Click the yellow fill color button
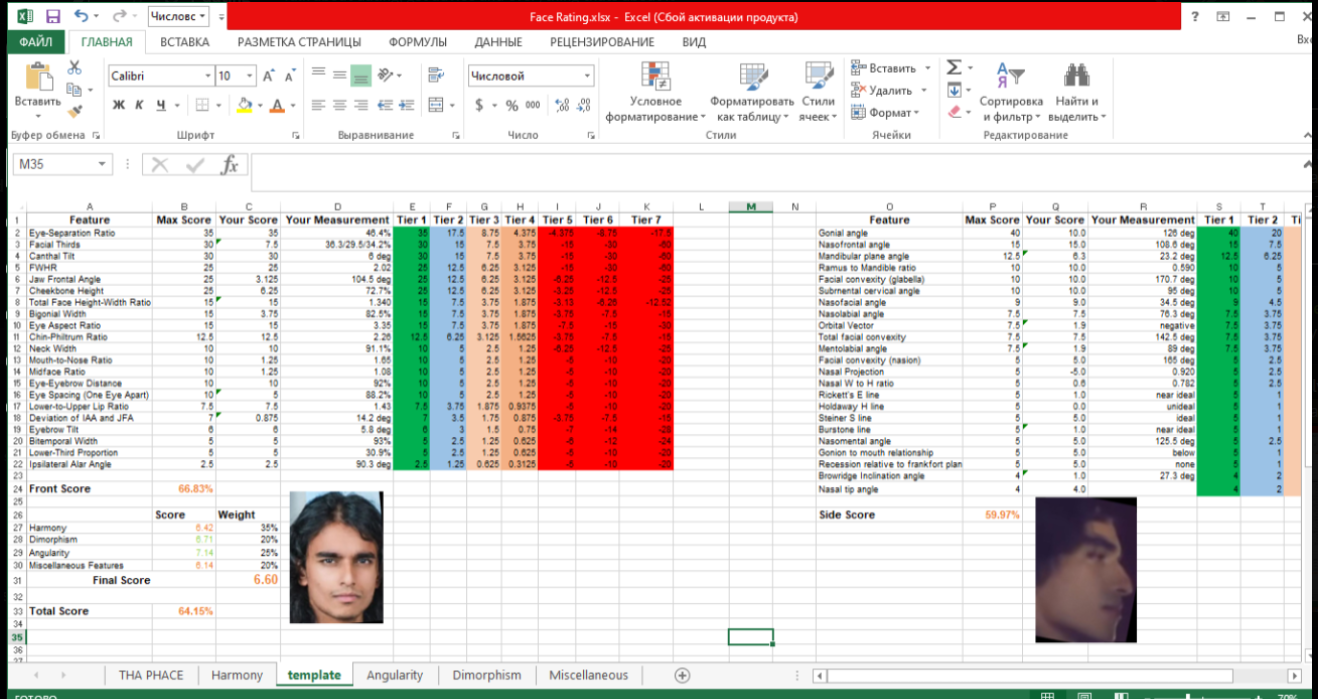Screen dimensions: 1318x699 (243, 105)
